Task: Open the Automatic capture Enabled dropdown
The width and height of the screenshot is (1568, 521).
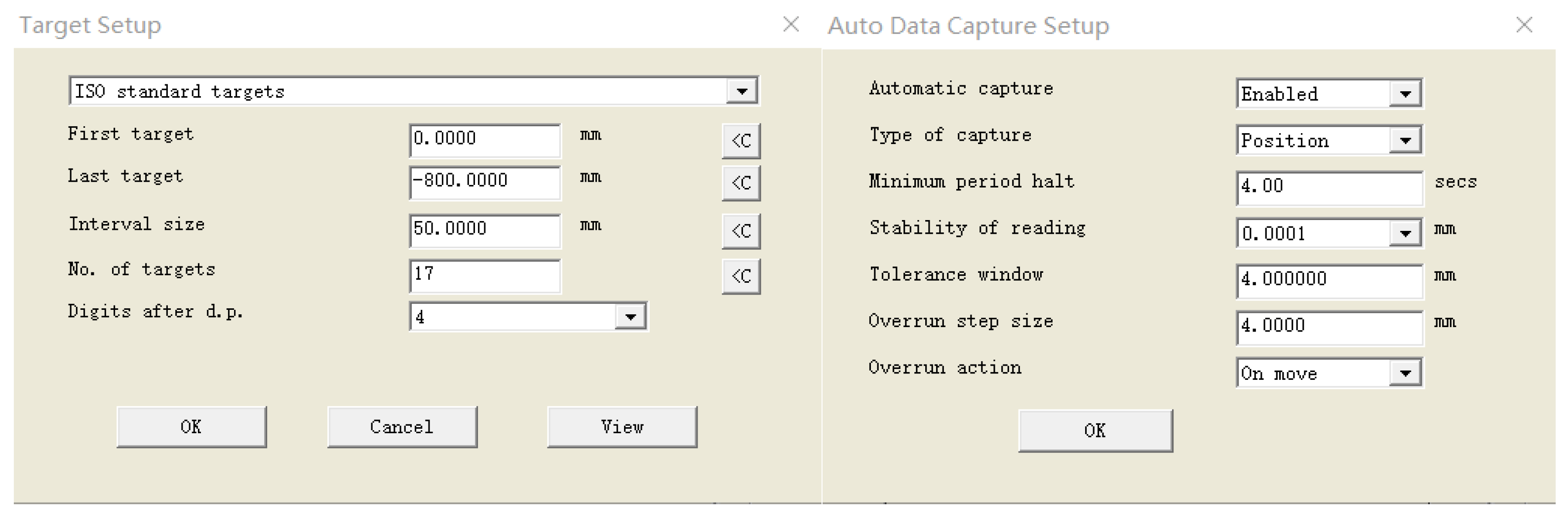Action: click(x=1405, y=94)
